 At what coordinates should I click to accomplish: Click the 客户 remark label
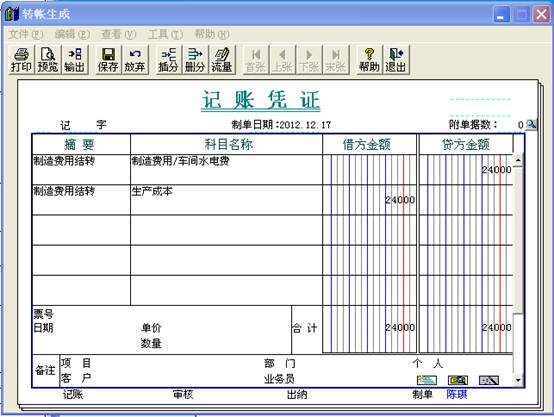pyautogui.click(x=76, y=378)
